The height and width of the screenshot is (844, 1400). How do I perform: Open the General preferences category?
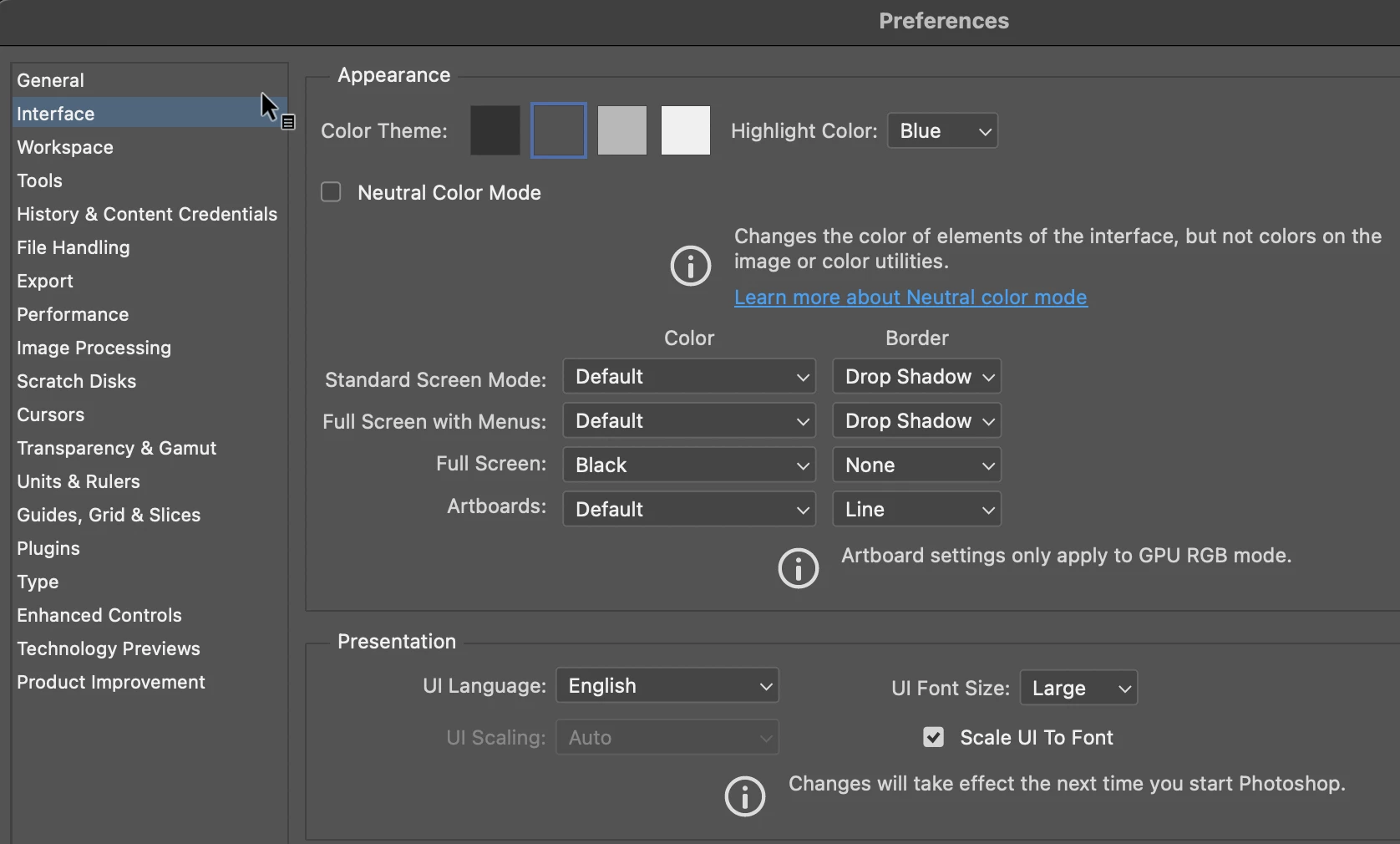(x=150, y=80)
